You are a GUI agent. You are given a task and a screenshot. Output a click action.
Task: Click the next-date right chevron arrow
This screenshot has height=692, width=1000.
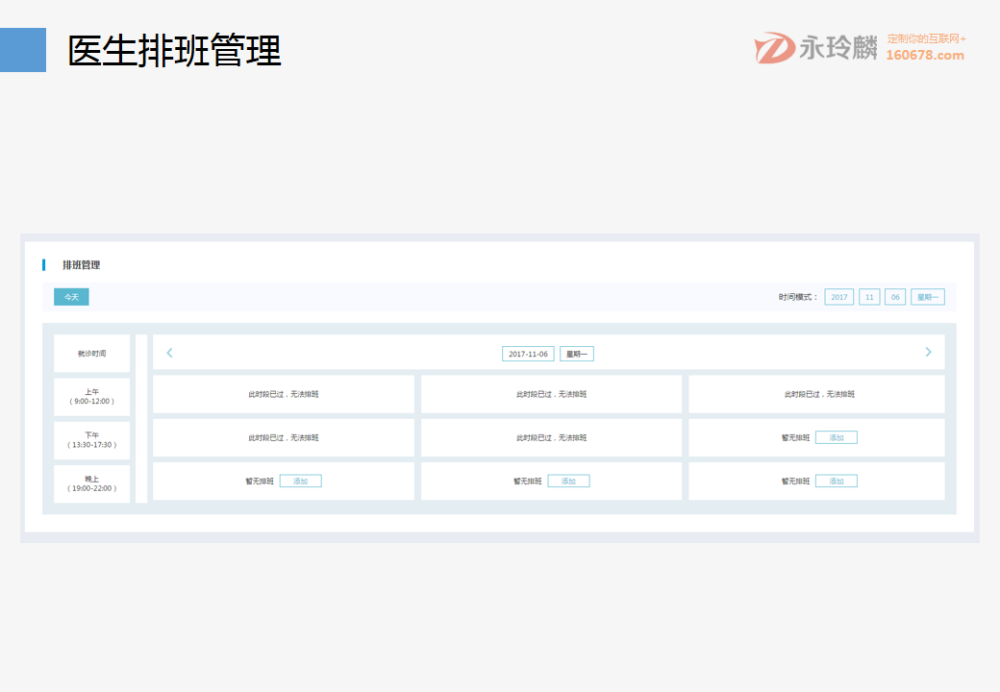(928, 352)
